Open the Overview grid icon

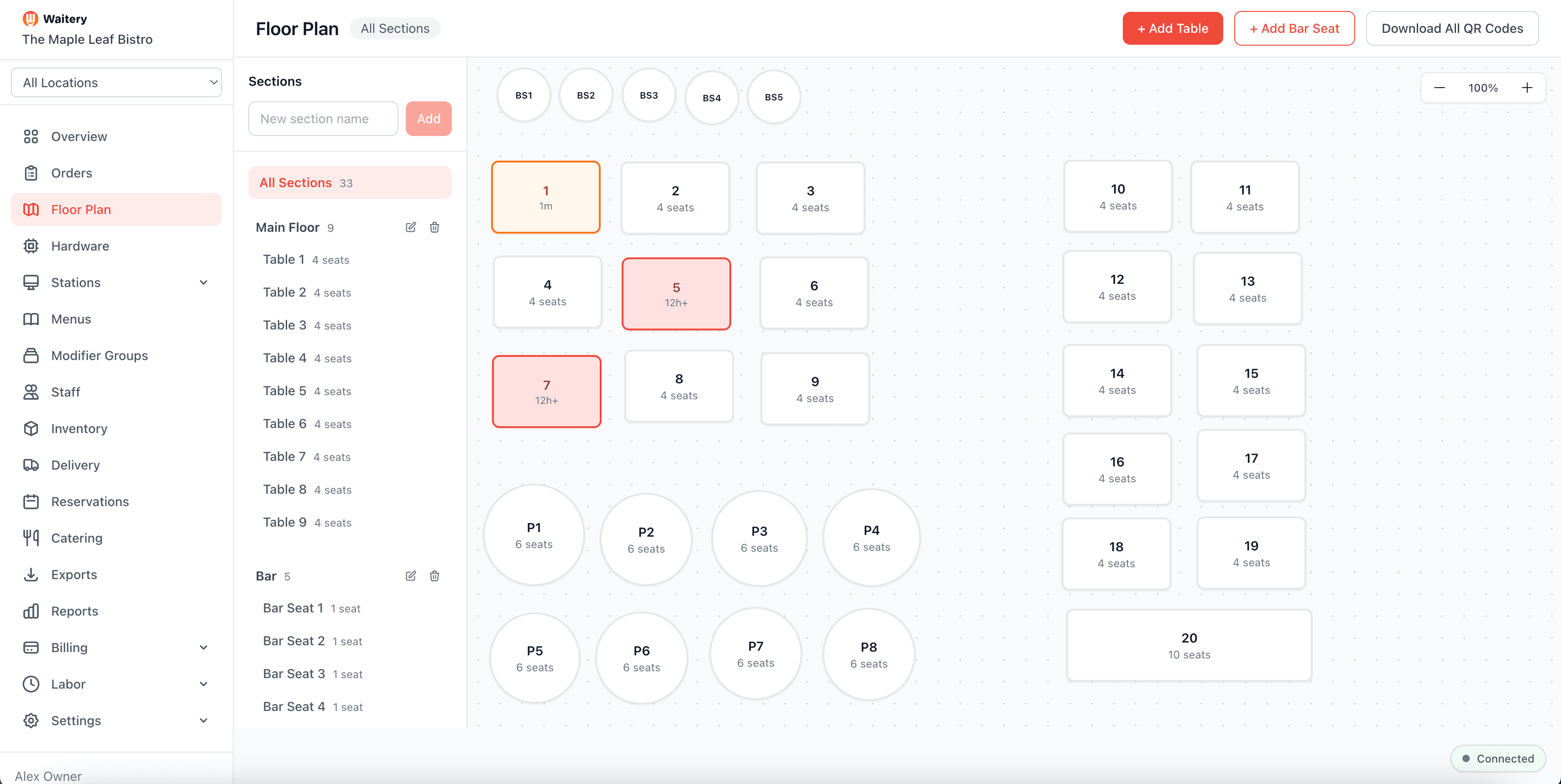(31, 136)
